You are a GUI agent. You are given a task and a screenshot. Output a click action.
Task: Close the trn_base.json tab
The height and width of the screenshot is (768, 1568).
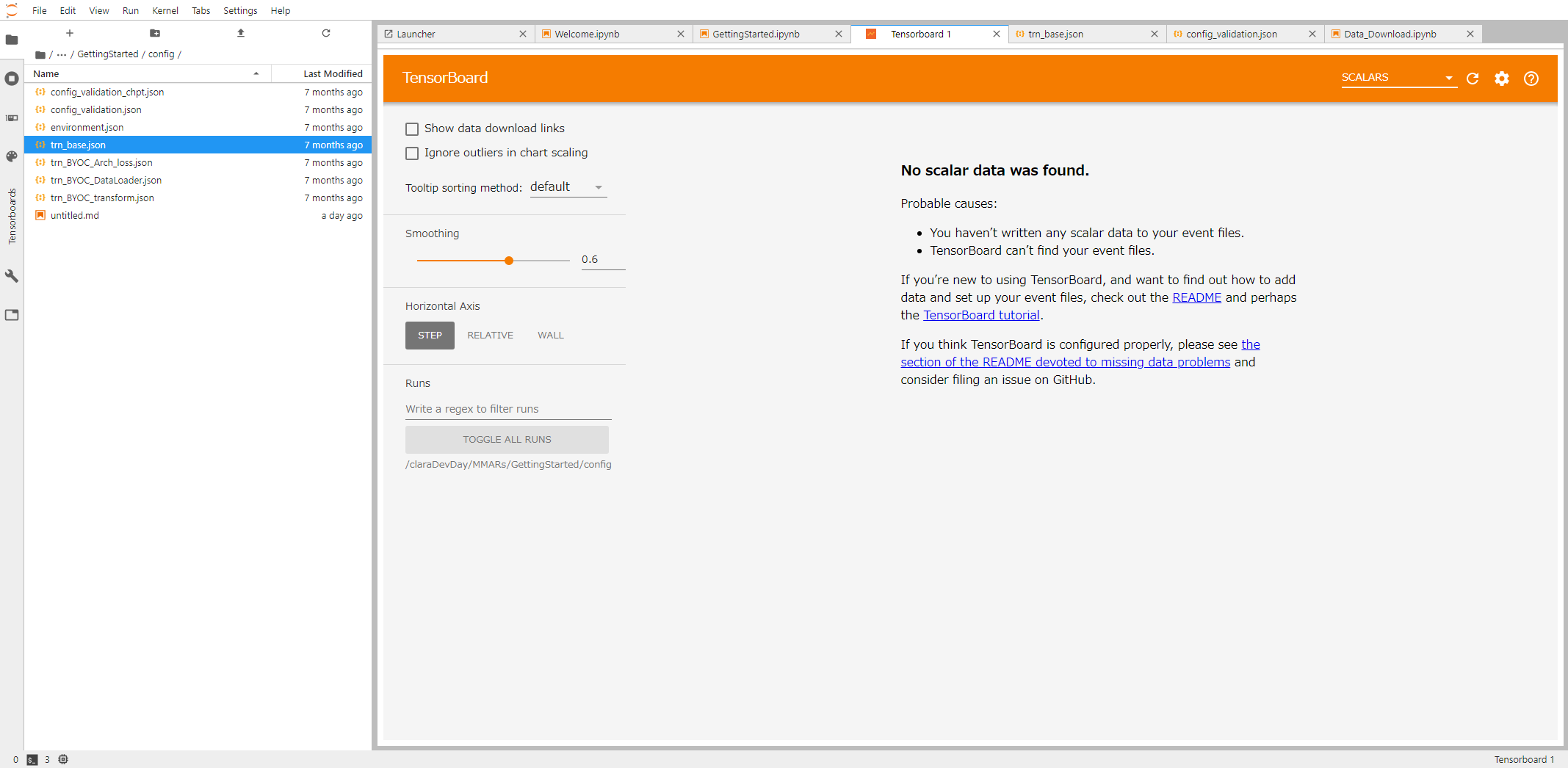coord(1155,34)
